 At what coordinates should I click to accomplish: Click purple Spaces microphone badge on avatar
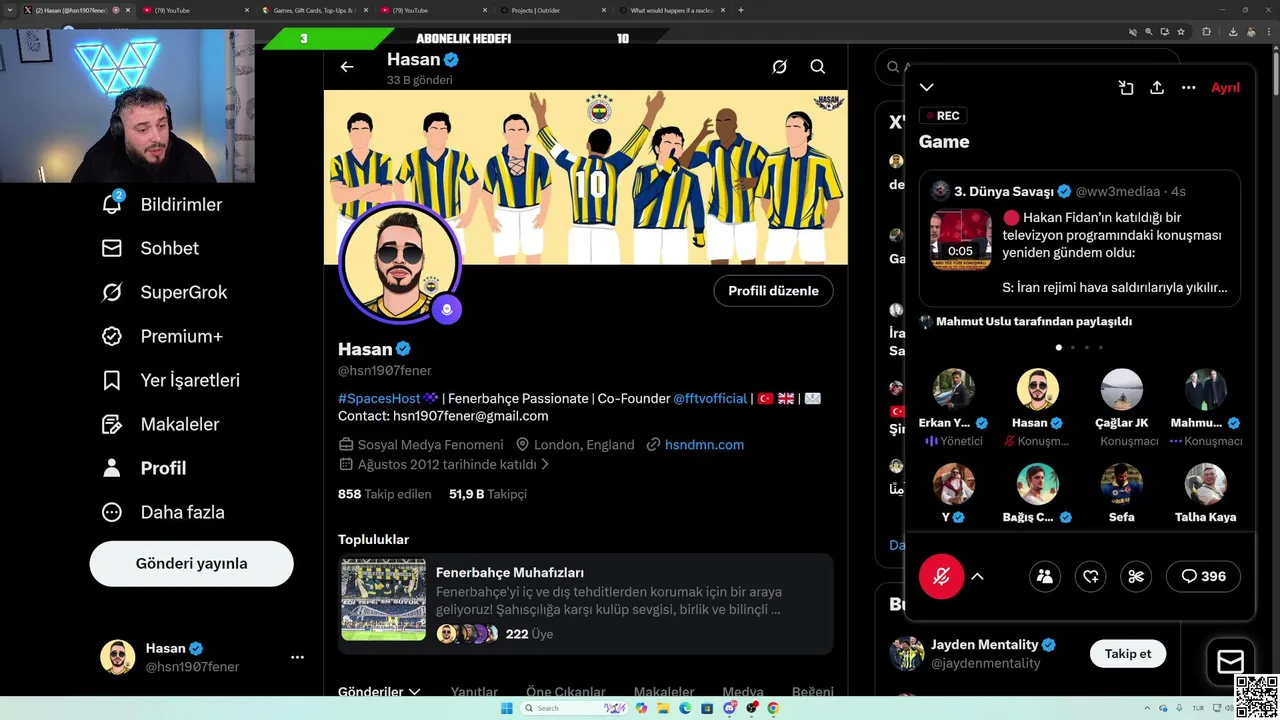447,309
